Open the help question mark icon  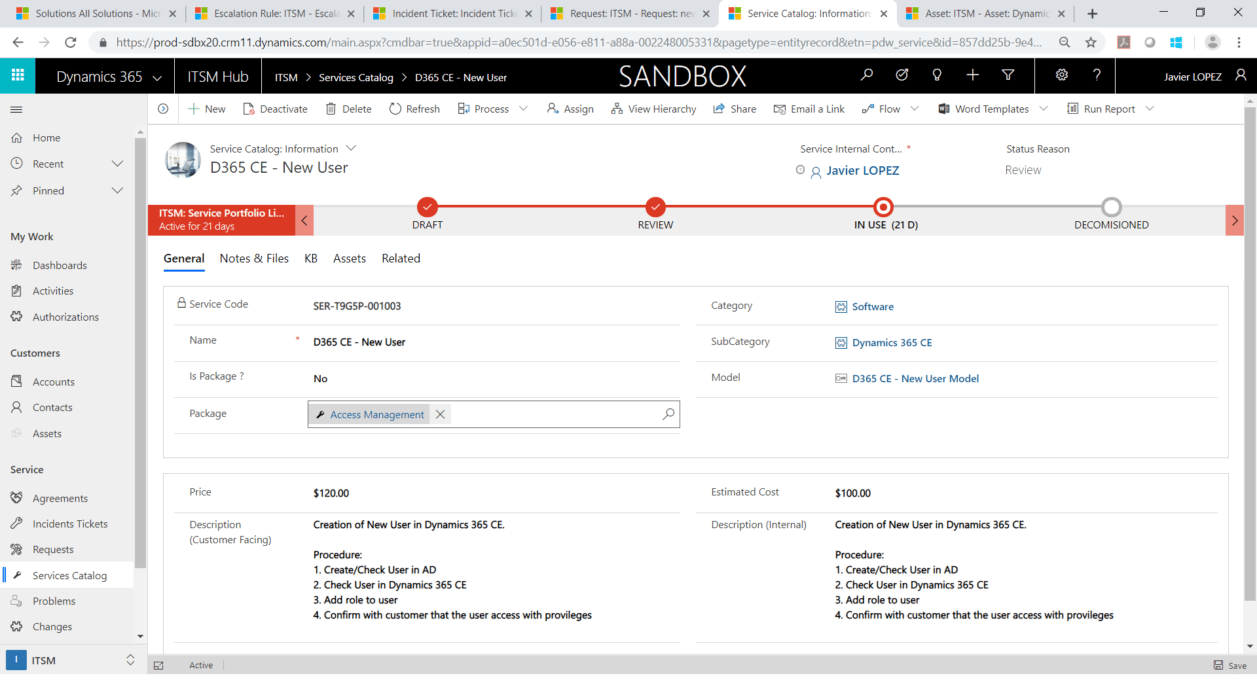pos(1097,76)
